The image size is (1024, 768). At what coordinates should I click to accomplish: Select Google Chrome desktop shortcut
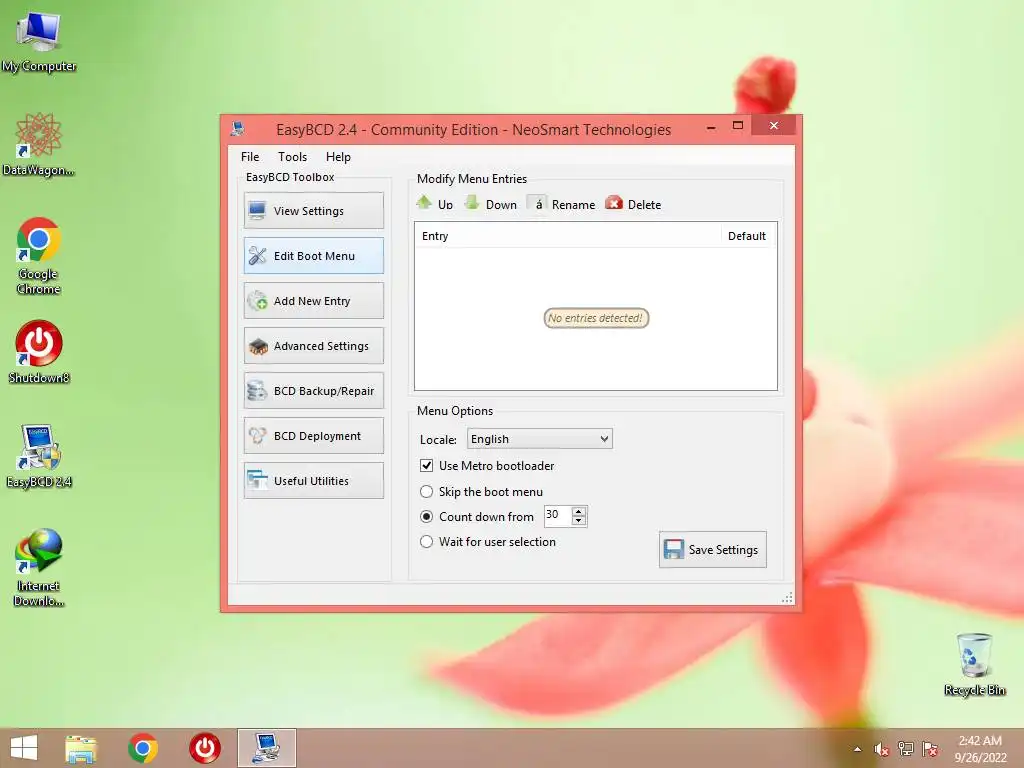39,255
